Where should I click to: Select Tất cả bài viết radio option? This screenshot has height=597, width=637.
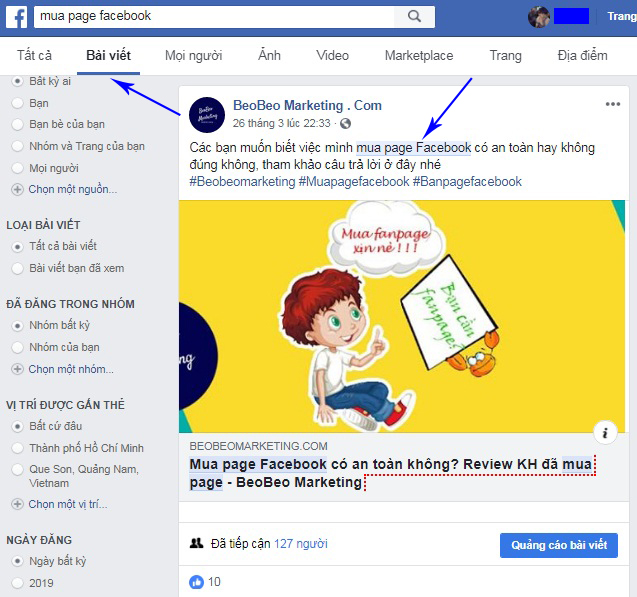coord(17,247)
